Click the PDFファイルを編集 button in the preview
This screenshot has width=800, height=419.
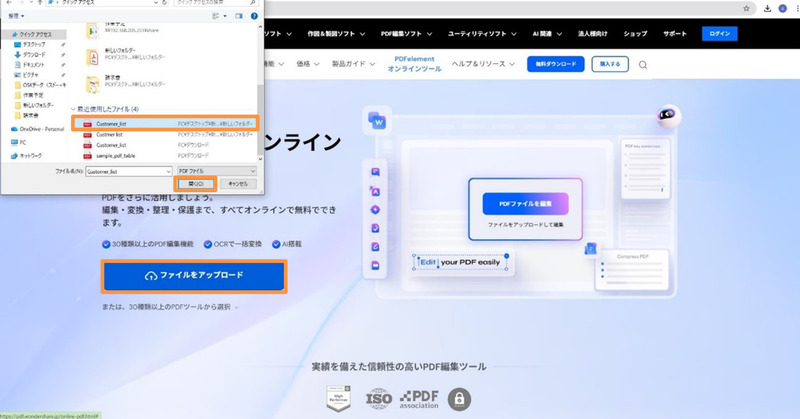525,204
